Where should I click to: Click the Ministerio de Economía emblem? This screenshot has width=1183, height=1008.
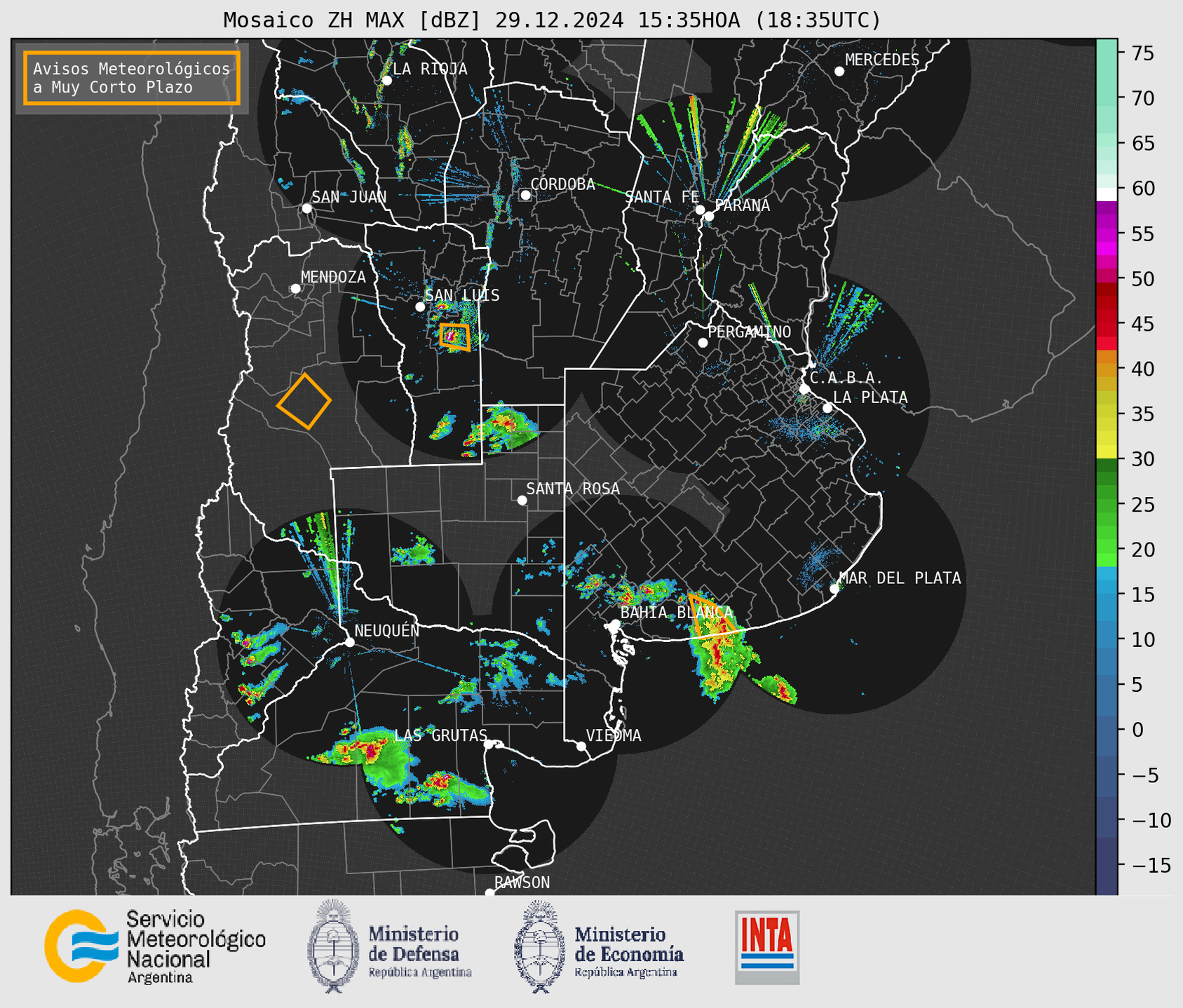pos(599,946)
